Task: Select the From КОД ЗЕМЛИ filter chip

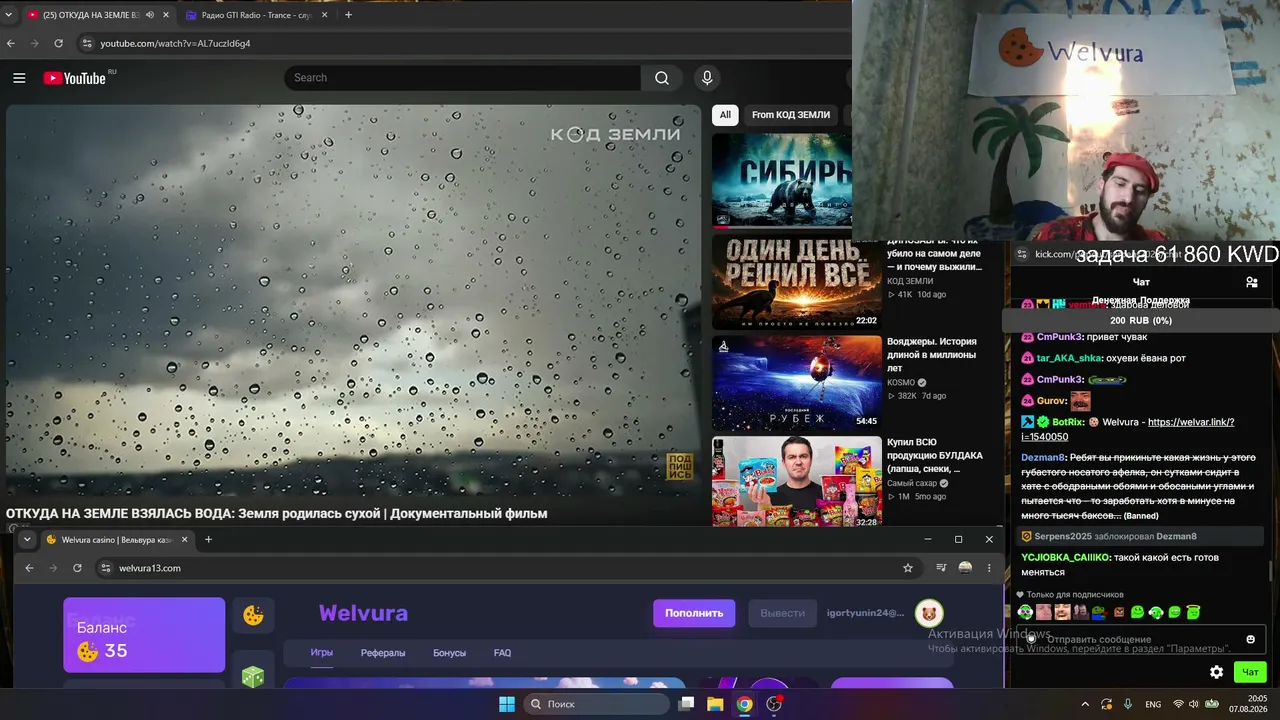Action: (x=791, y=115)
